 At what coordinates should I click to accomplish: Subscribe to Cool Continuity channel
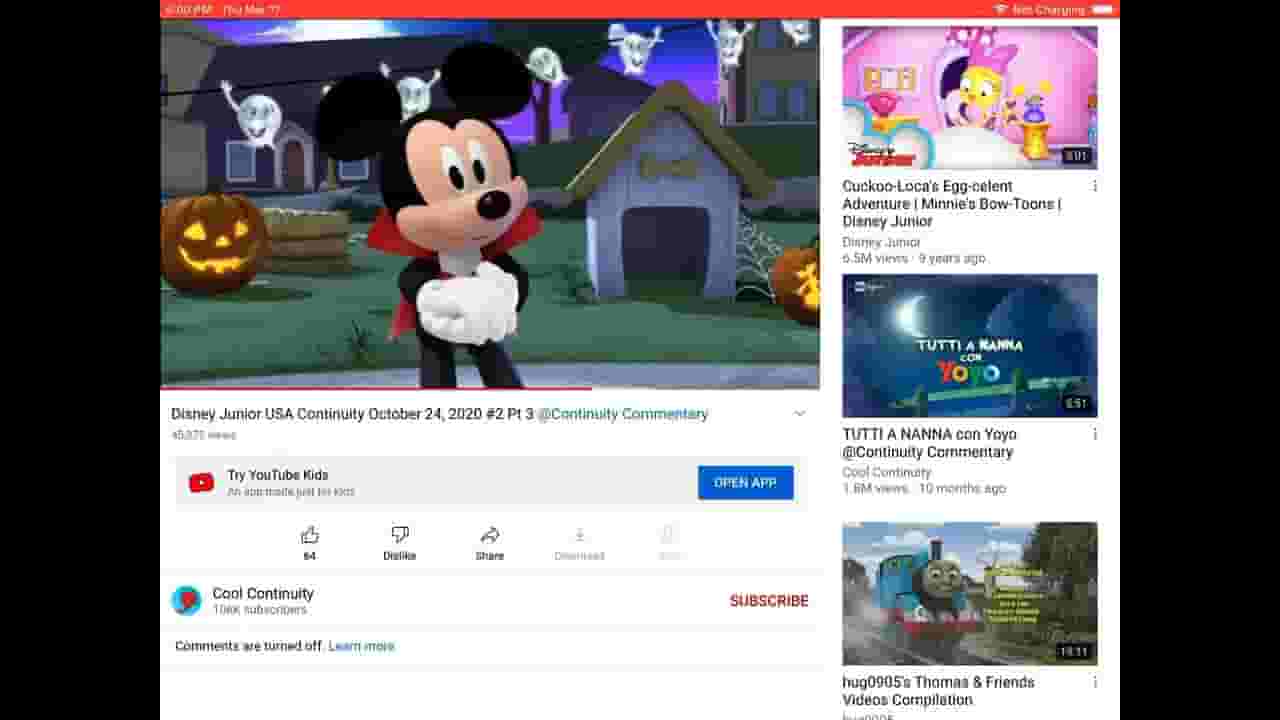[769, 601]
